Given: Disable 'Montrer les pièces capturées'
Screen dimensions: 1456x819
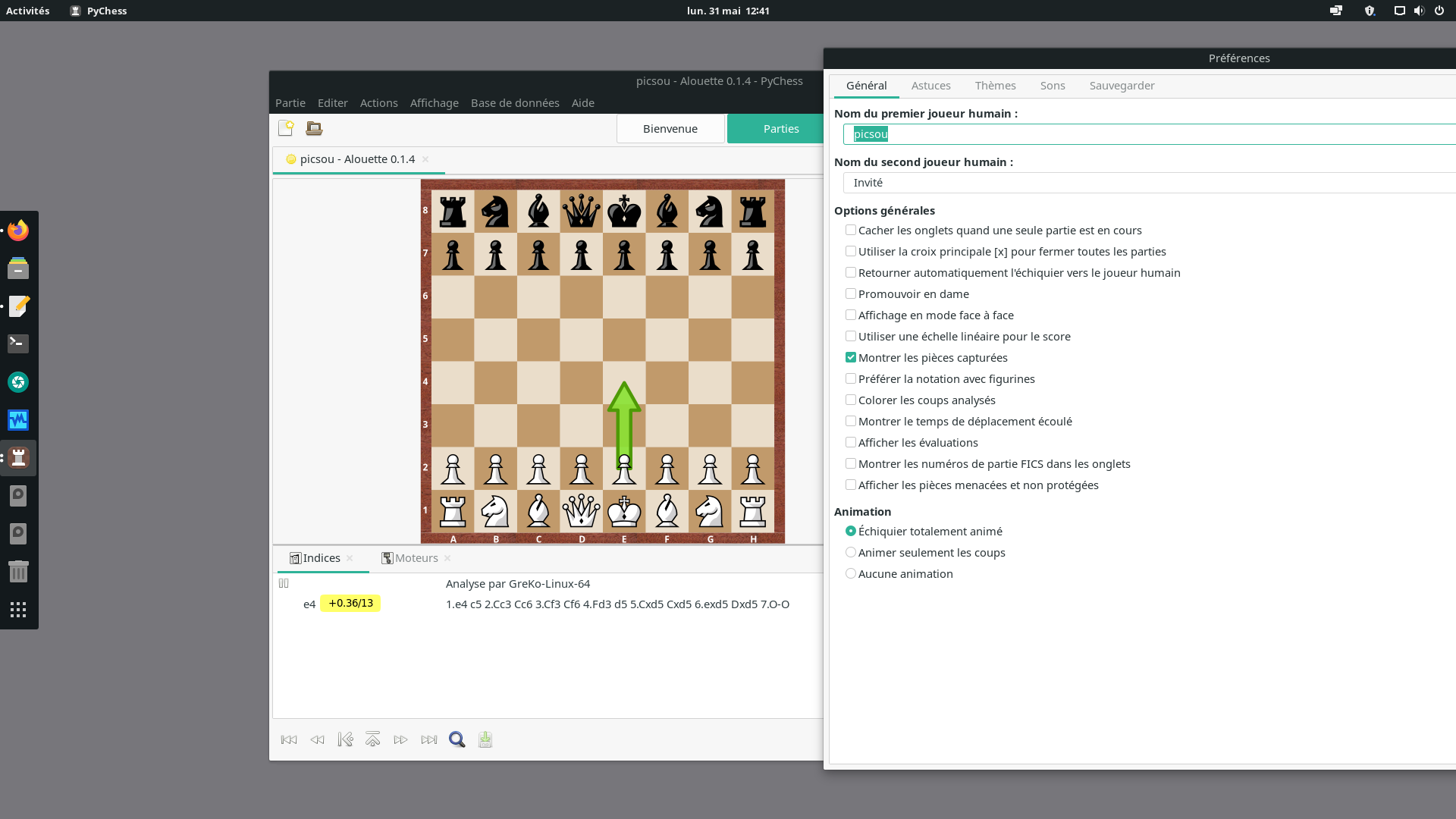Looking at the screenshot, I should point(851,356).
